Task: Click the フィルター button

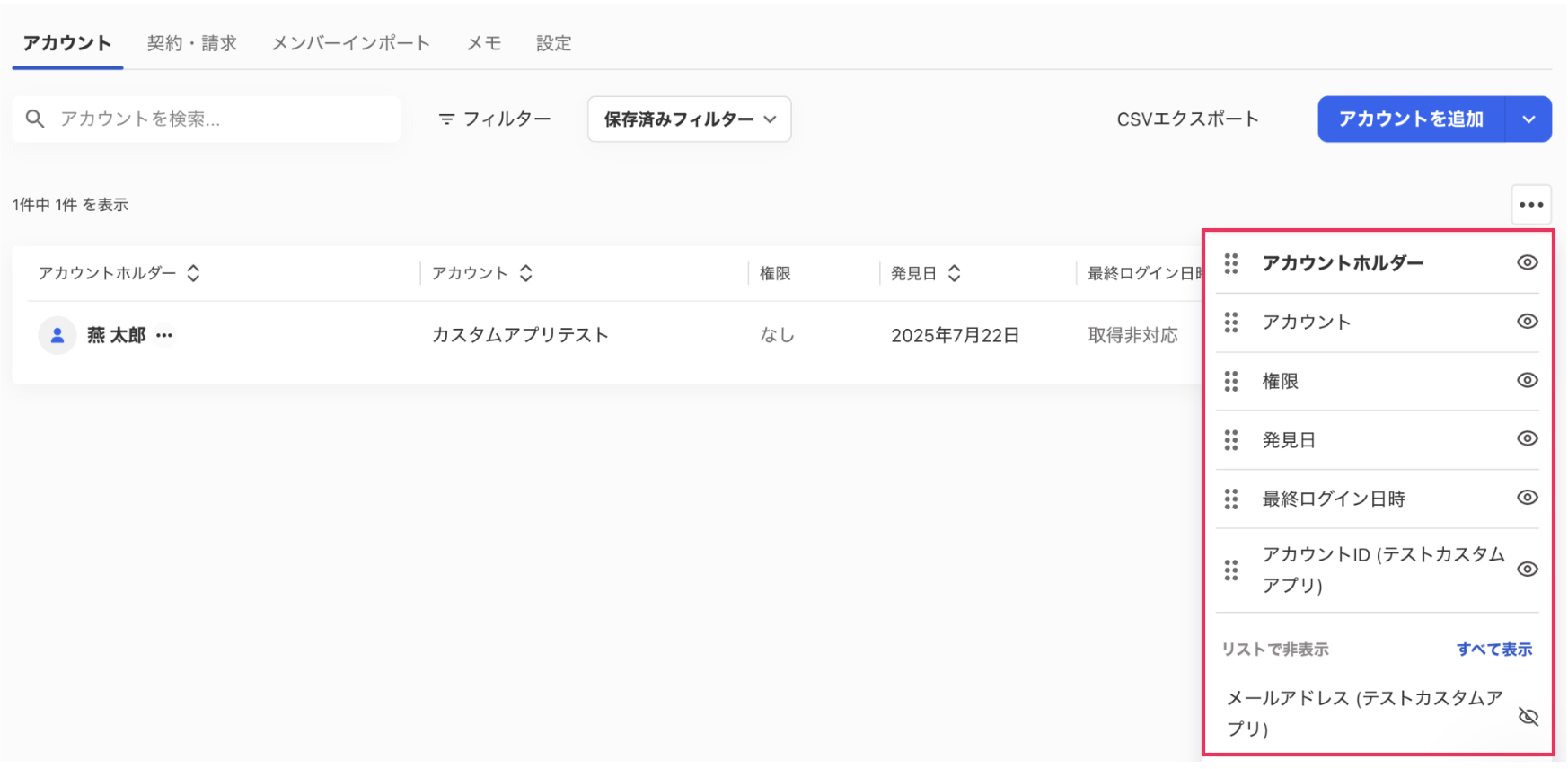Action: pyautogui.click(x=495, y=119)
